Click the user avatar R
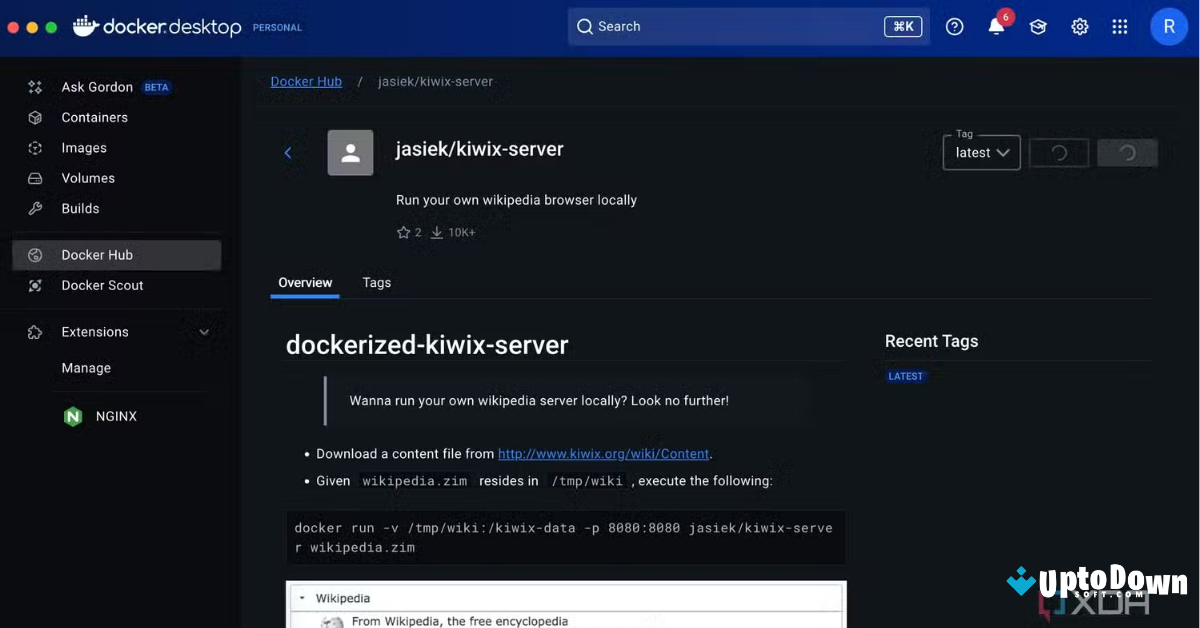Screen dimensions: 1200x628 click(1169, 27)
